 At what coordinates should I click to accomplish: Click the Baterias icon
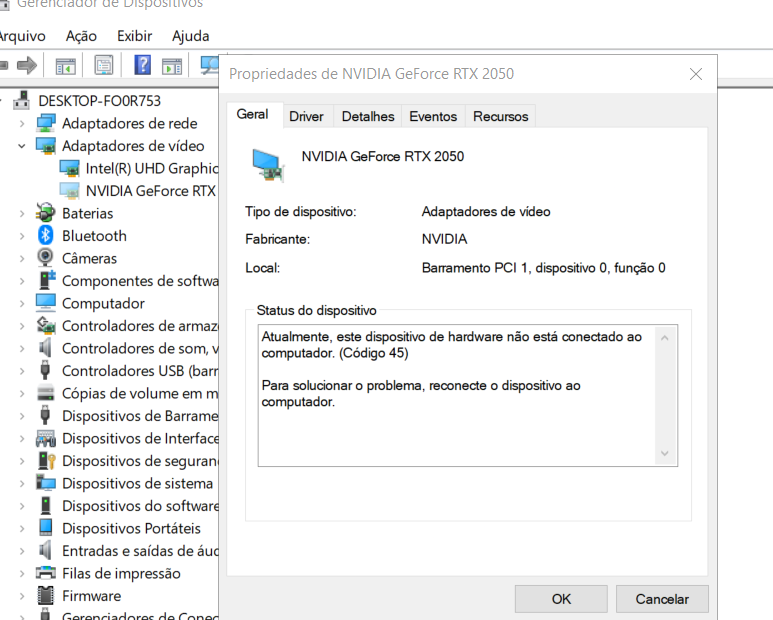pyautogui.click(x=45, y=213)
